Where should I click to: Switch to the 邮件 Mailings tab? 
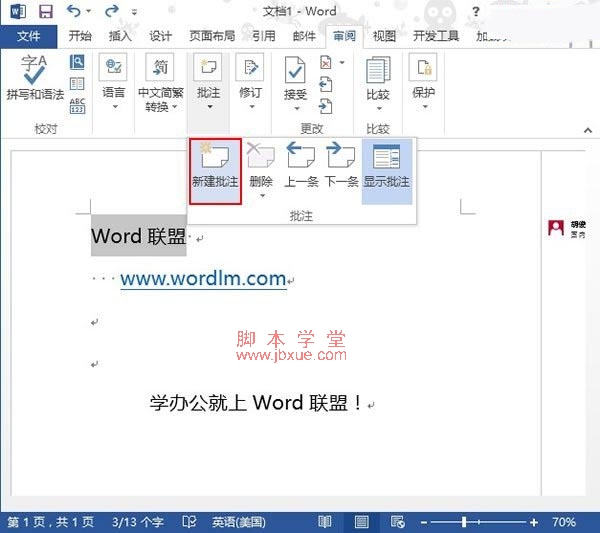tap(304, 36)
